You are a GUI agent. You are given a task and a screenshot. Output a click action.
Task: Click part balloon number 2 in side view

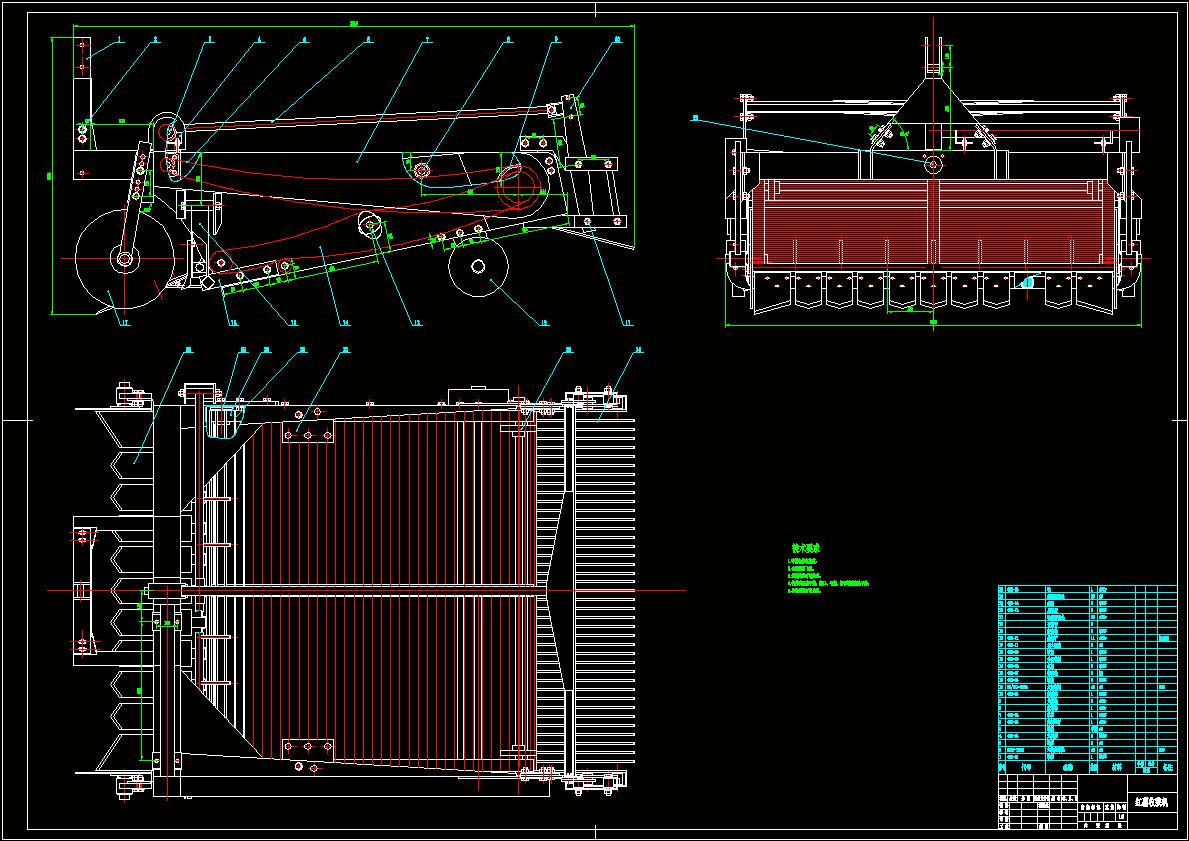(x=156, y=40)
